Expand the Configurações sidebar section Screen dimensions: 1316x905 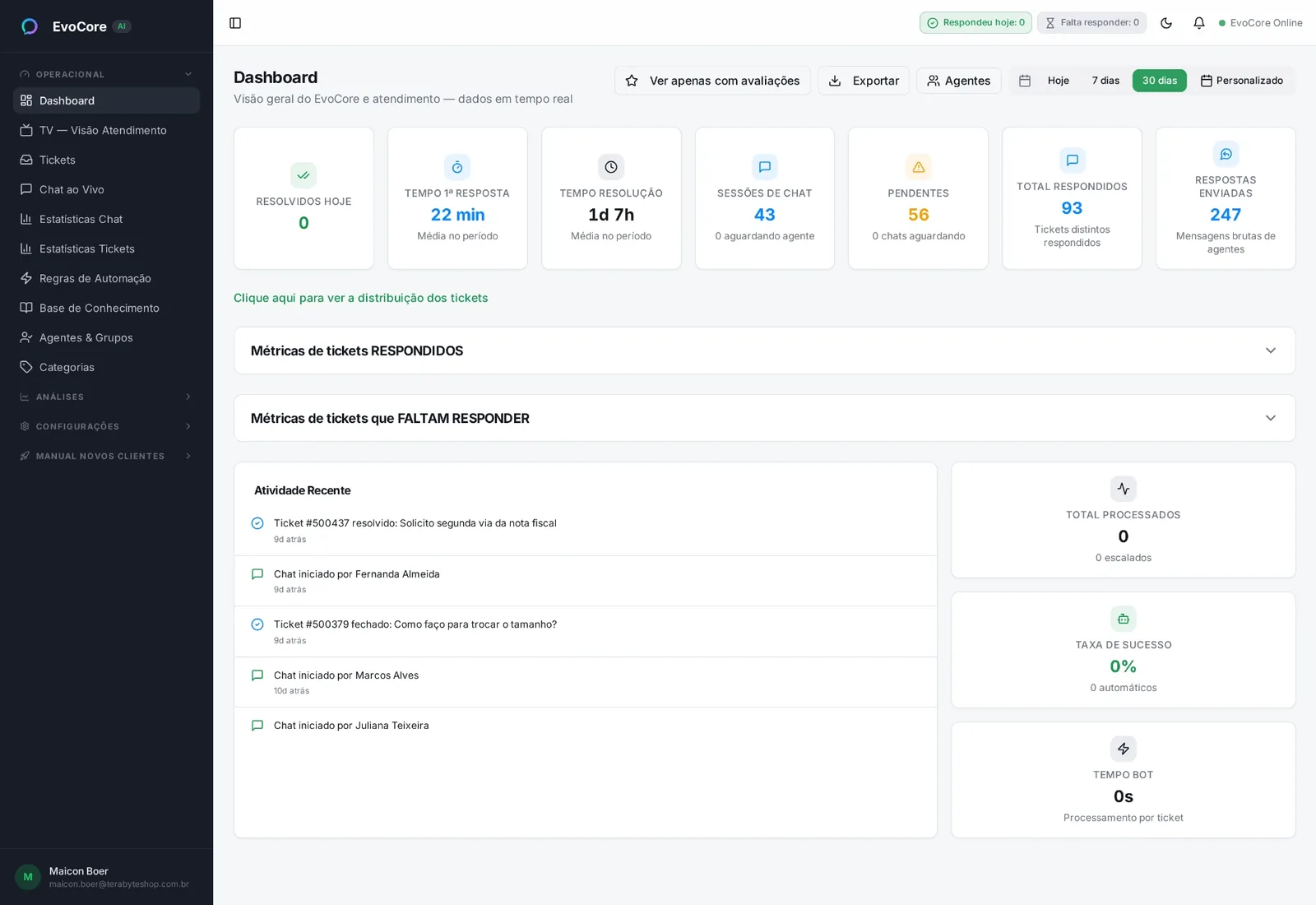point(107,426)
